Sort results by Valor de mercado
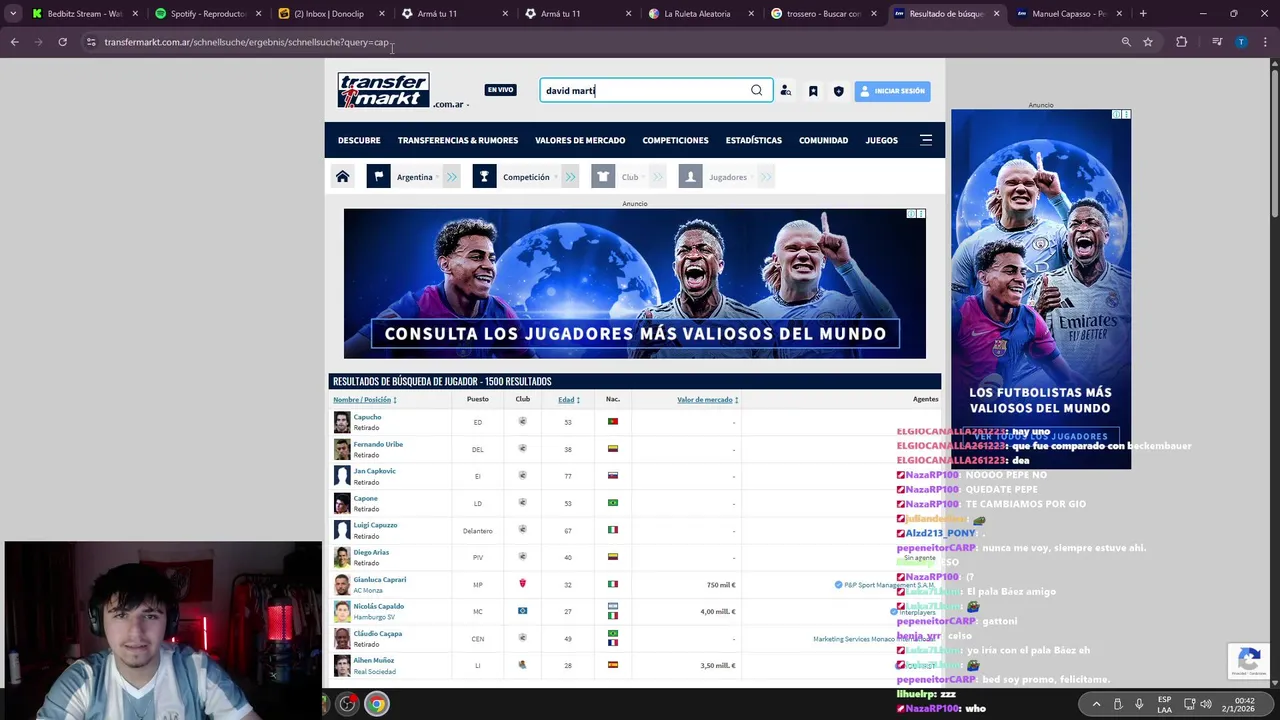This screenshot has width=1280, height=720. click(707, 399)
